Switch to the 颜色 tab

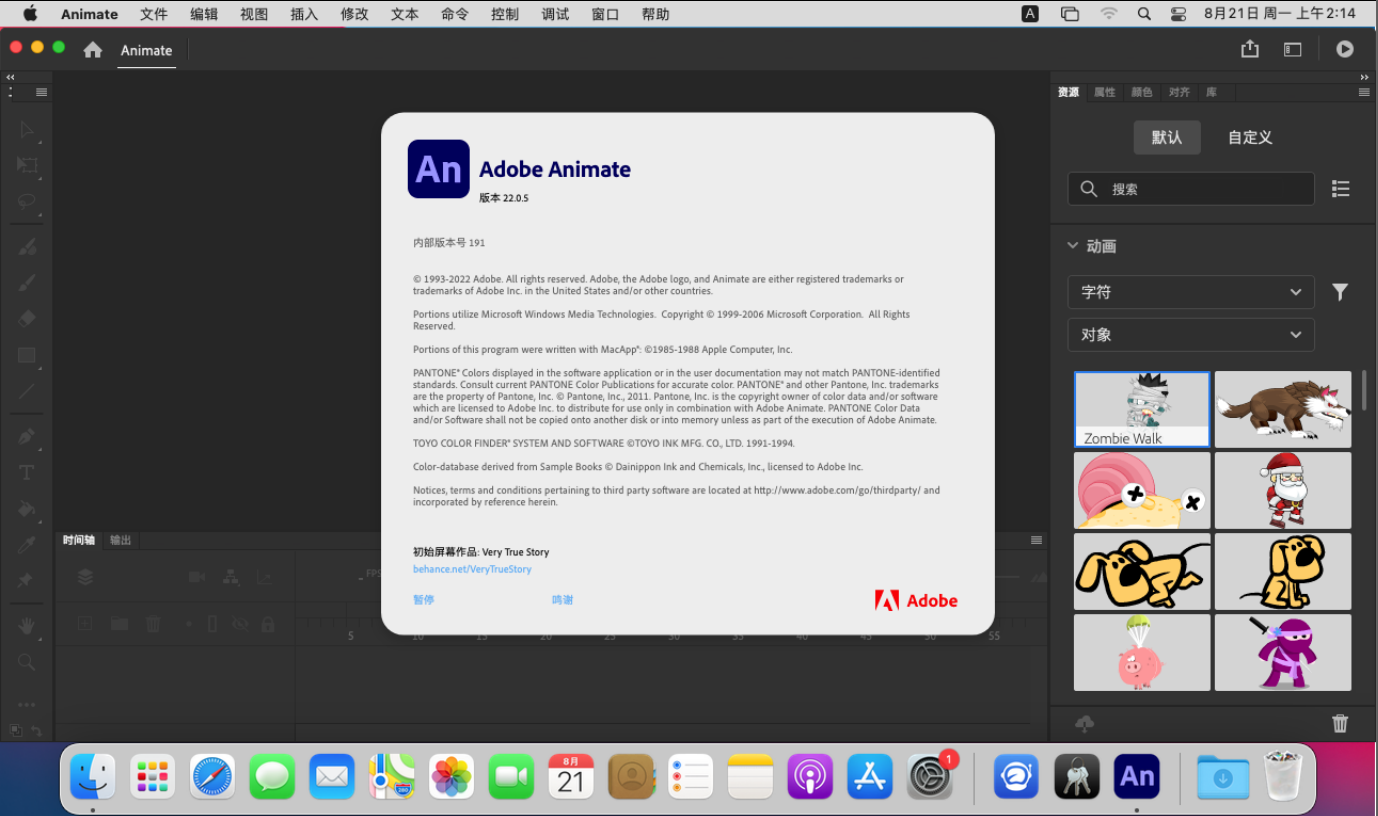click(x=1142, y=92)
